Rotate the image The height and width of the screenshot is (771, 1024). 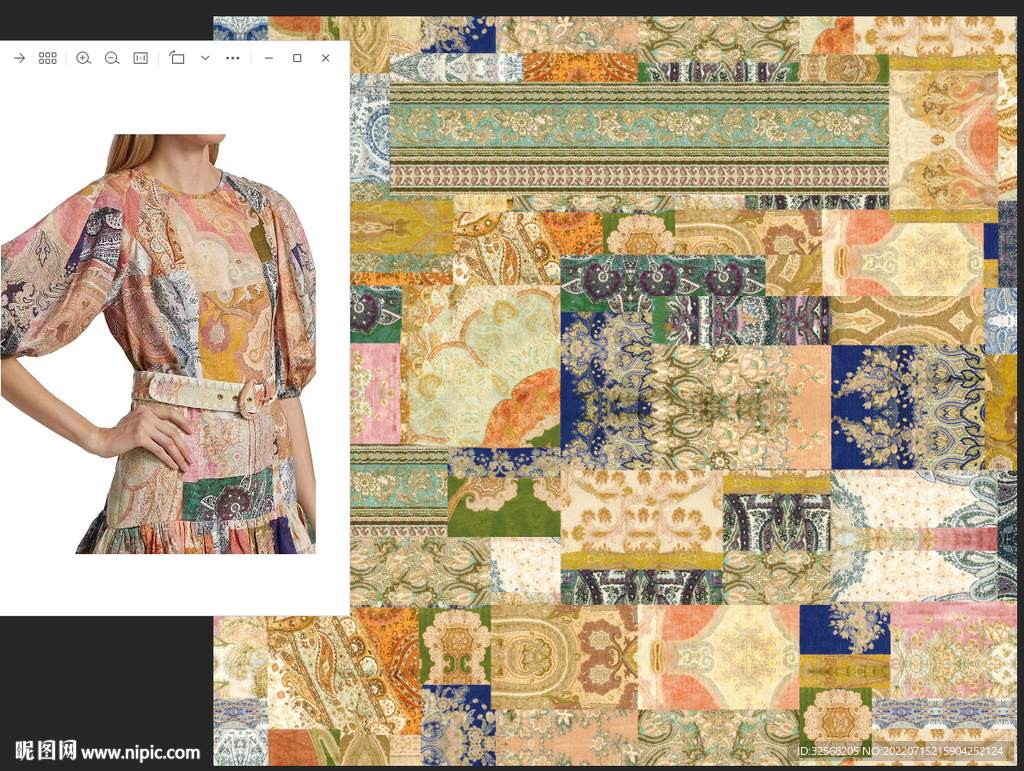point(177,58)
